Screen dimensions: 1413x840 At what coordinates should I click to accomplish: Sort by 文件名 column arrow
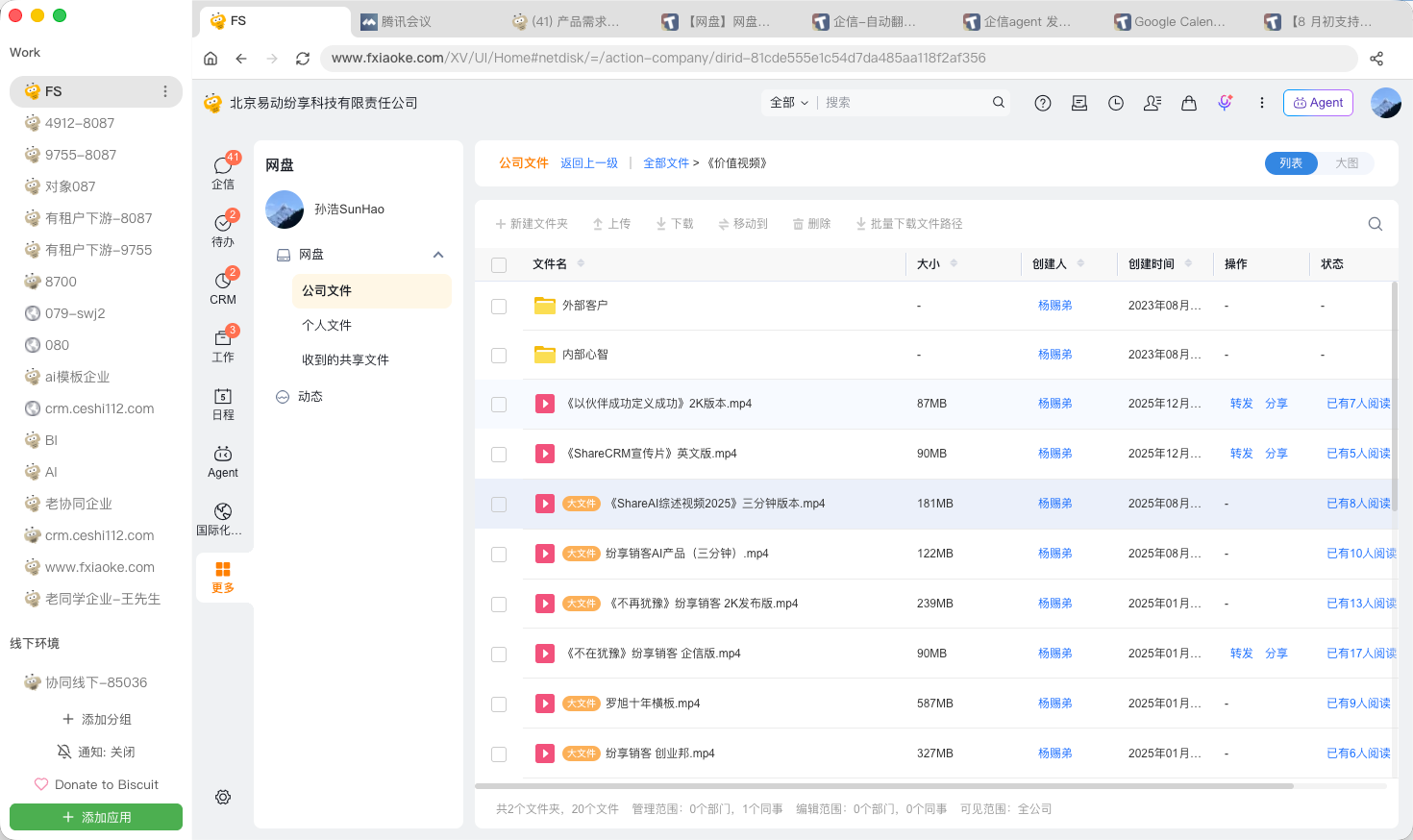pyautogui.click(x=581, y=263)
